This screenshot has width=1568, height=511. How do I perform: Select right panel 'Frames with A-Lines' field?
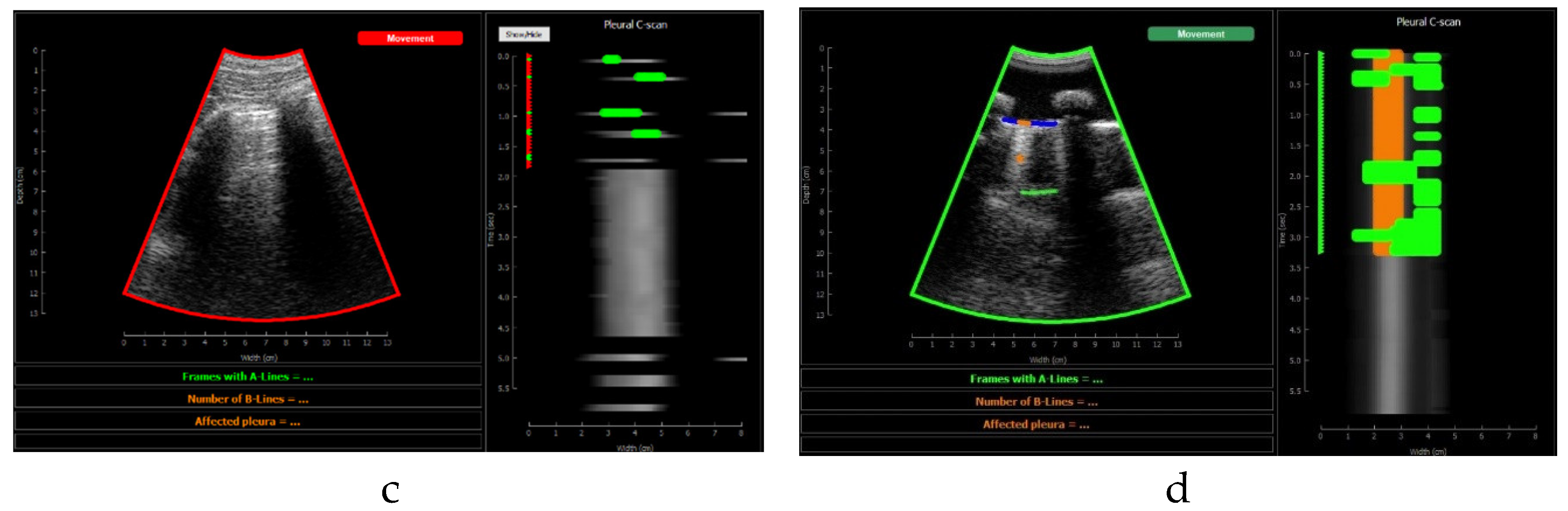pyautogui.click(x=1036, y=379)
